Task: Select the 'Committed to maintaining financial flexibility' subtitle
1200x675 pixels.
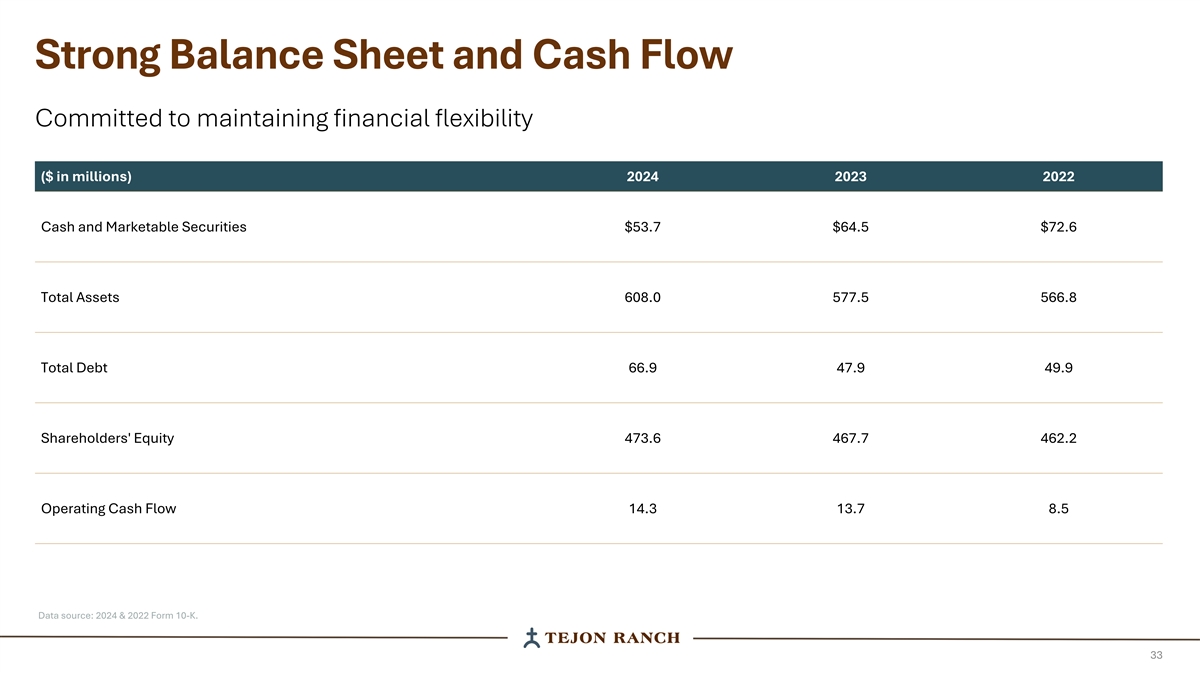Action: tap(284, 119)
